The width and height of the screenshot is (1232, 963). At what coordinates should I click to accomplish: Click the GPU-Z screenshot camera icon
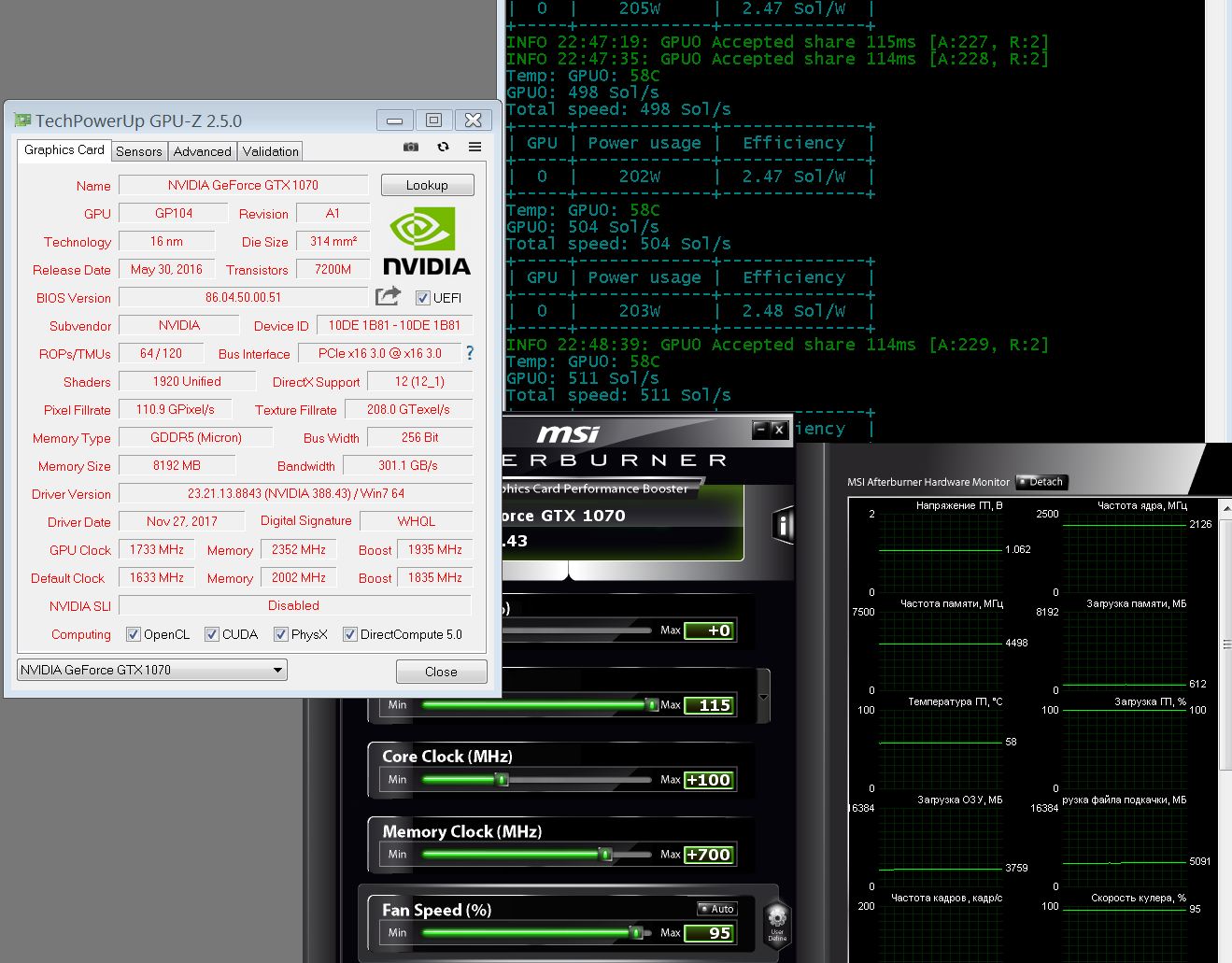point(411,147)
